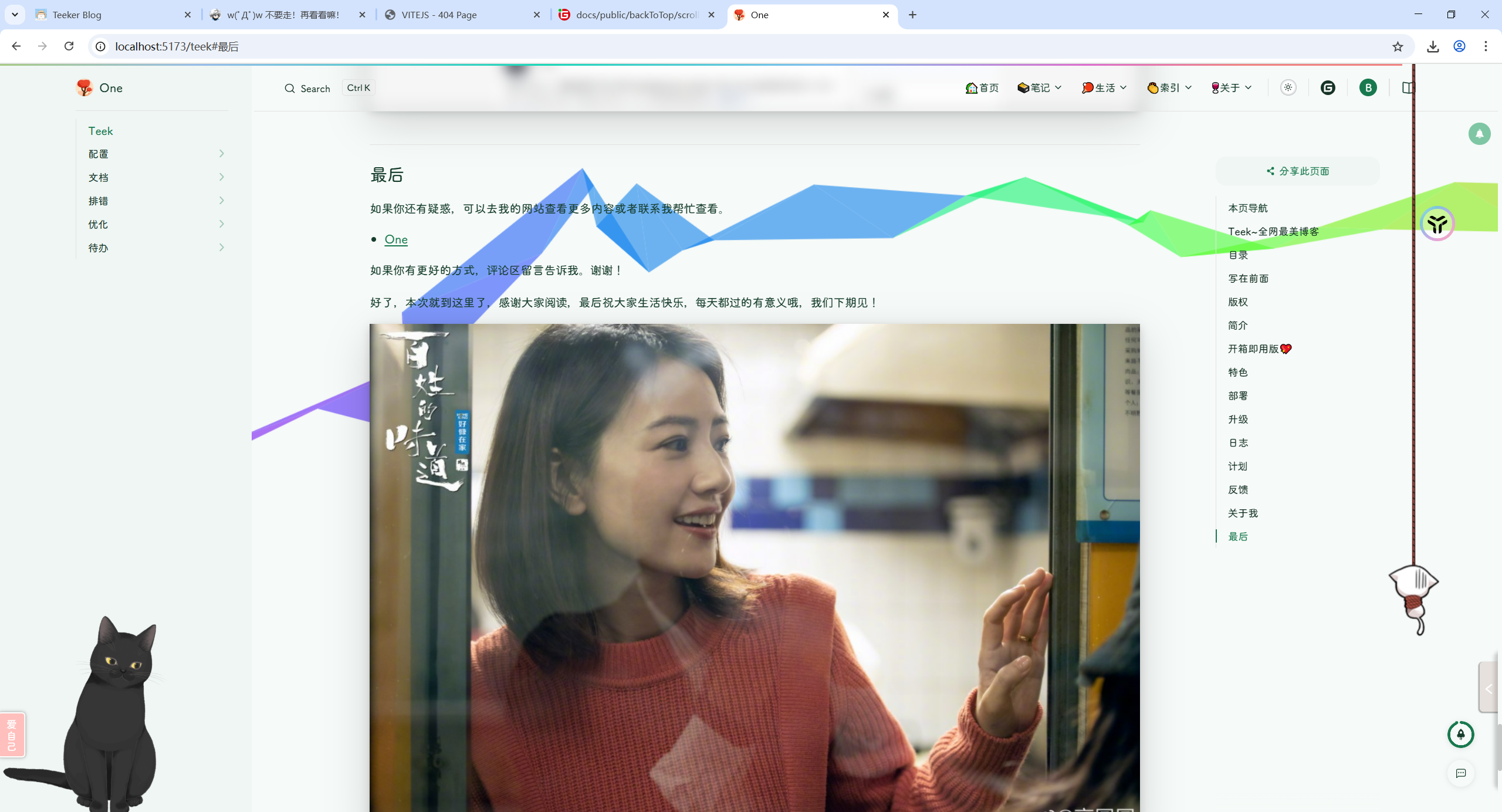
Task: Click the search magnifier icon
Action: click(289, 88)
